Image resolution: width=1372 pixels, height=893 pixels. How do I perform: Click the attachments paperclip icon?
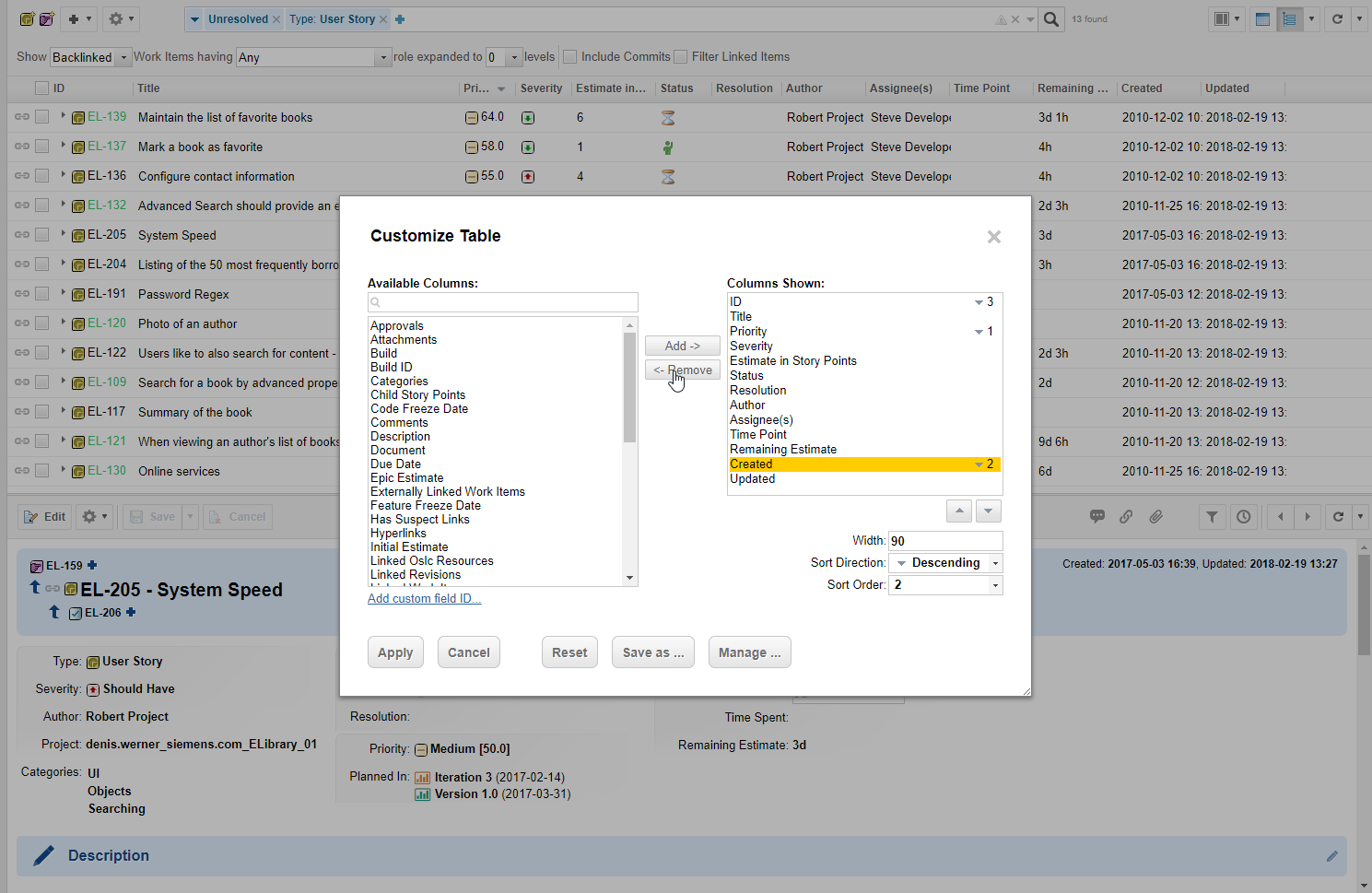(x=1155, y=517)
